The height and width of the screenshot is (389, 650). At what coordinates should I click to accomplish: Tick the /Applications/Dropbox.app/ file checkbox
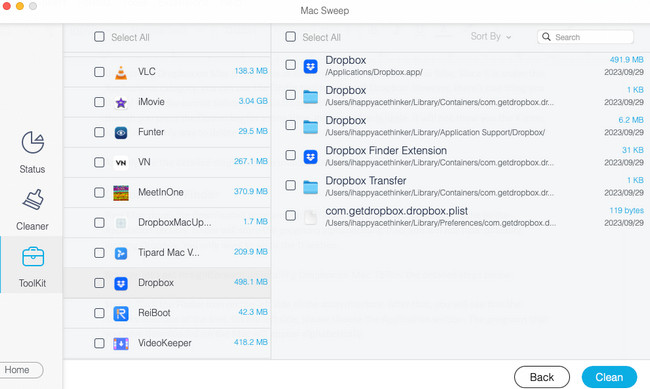tap(291, 65)
